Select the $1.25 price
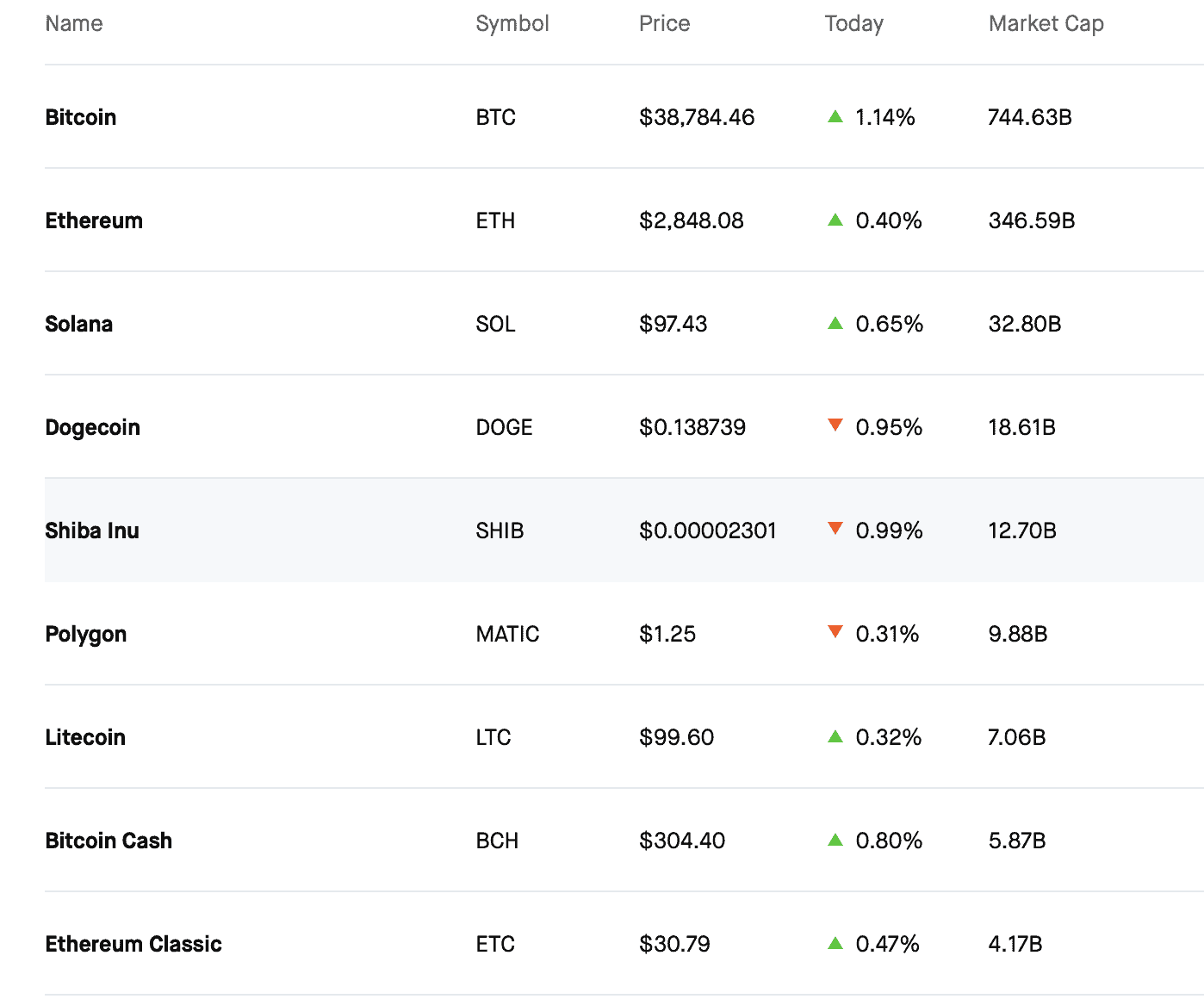This screenshot has height=999, width=1204. (667, 634)
